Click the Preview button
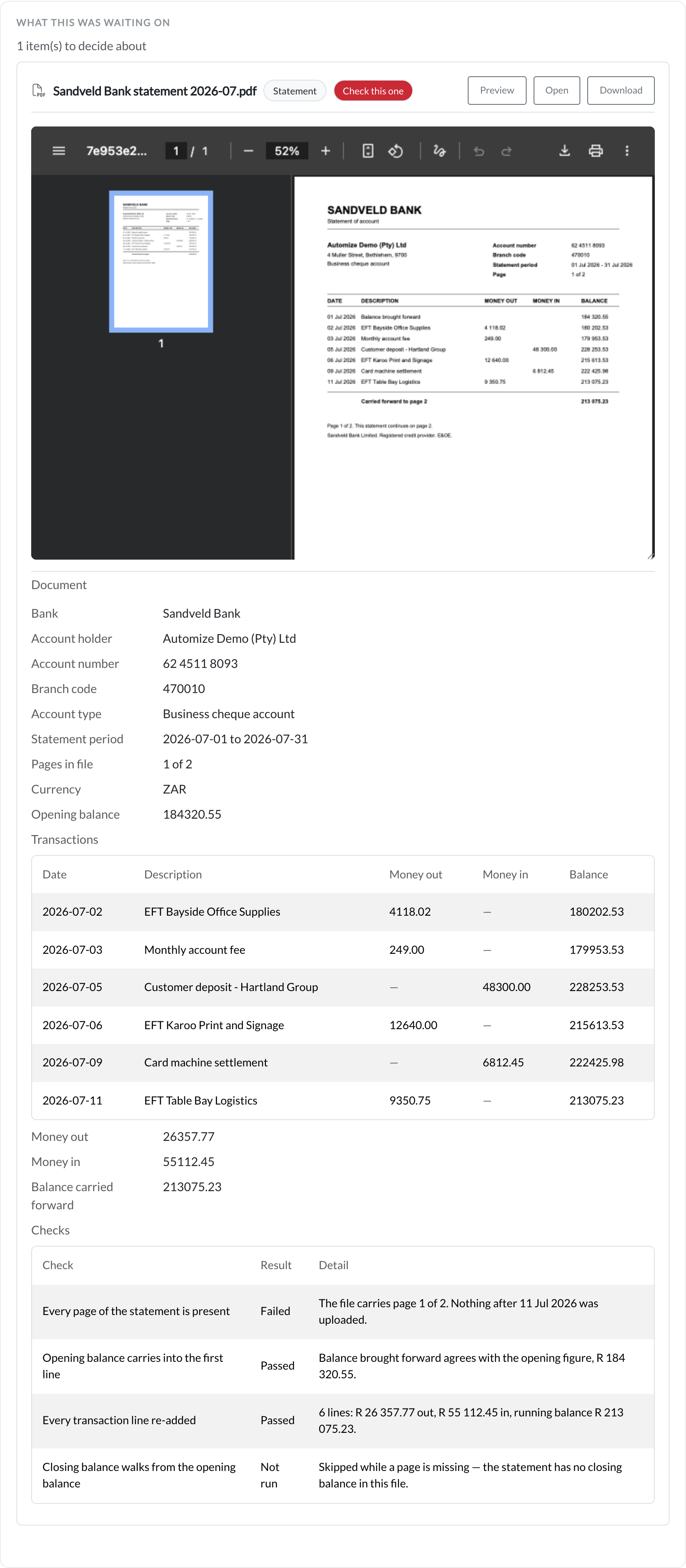686x1568 pixels. click(497, 90)
